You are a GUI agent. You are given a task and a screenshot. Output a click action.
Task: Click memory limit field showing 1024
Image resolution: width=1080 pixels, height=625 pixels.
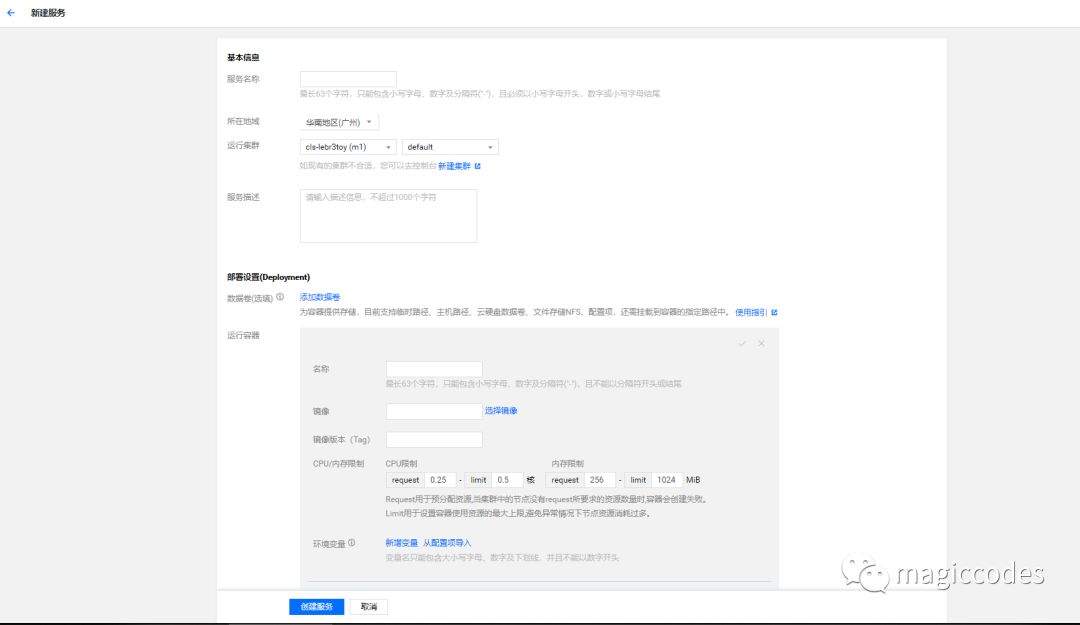tap(667, 480)
